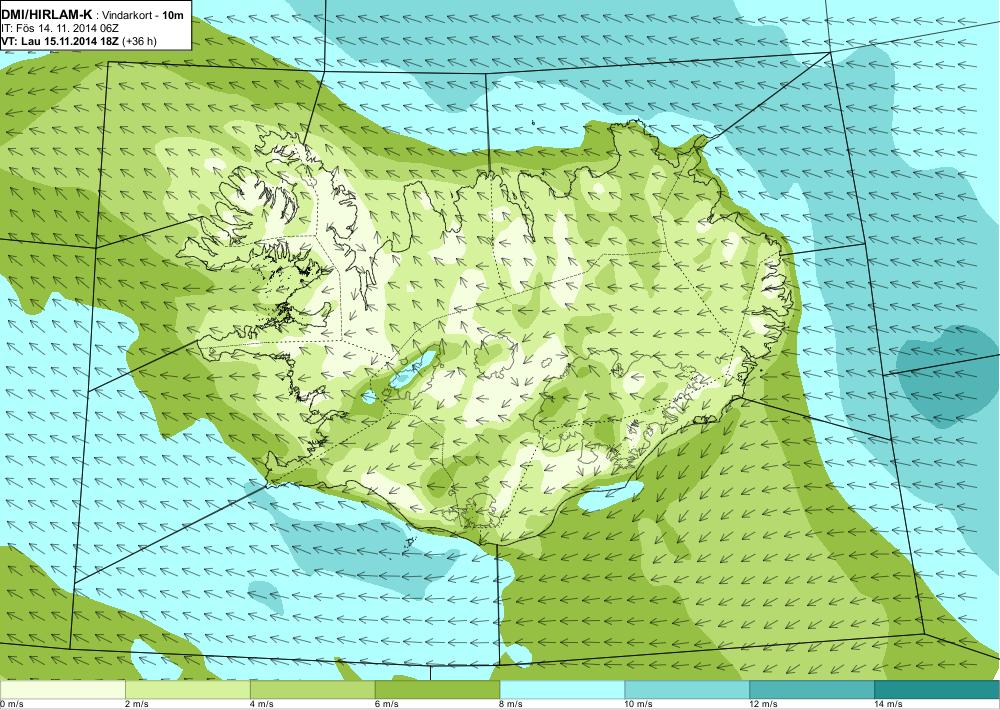This screenshot has width=1000, height=710.
Task: Click the 6–8 m/s dark green swatch
Action: pos(438,690)
